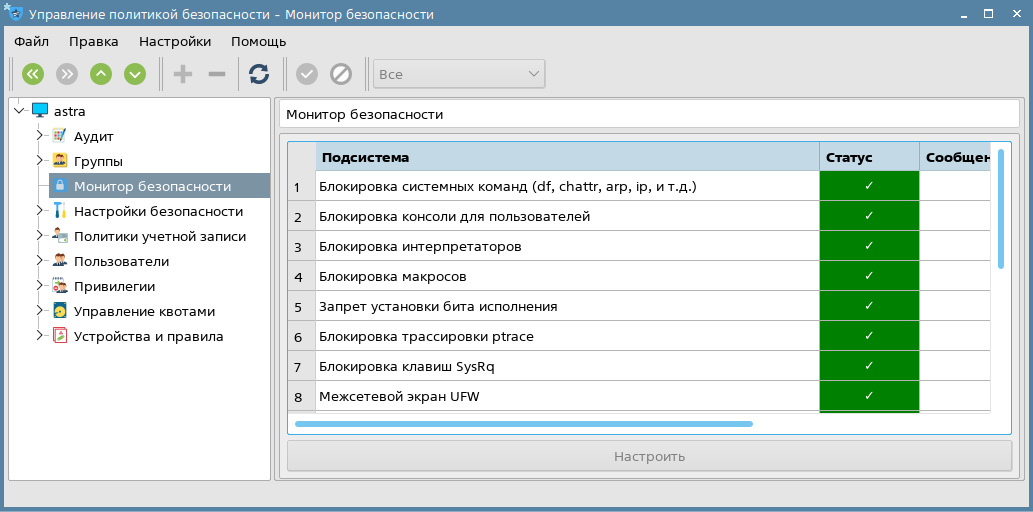
Task: Click the Привилегии icon in tree
Action: coord(59,286)
